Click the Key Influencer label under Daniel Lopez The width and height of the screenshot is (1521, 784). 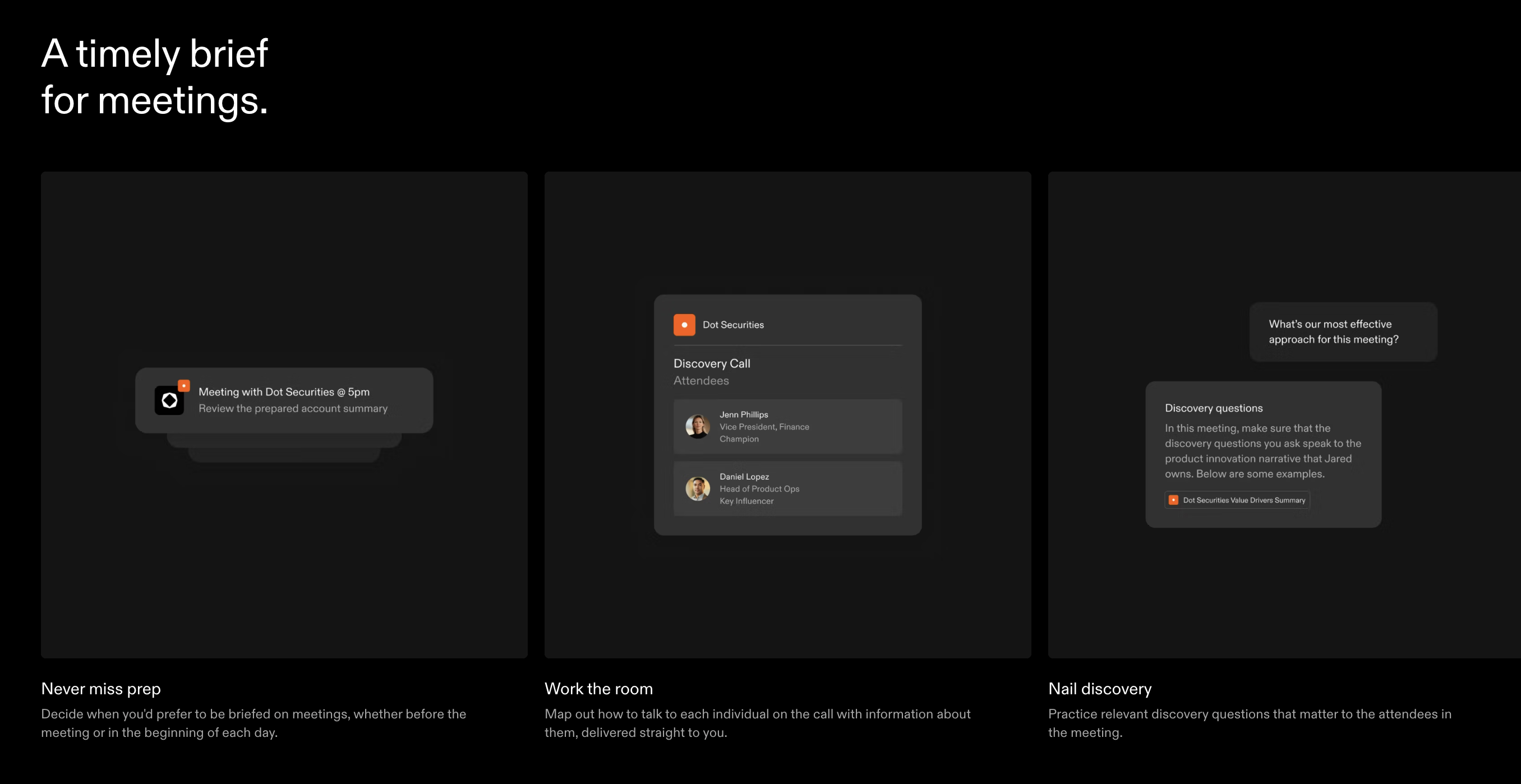tap(746, 501)
